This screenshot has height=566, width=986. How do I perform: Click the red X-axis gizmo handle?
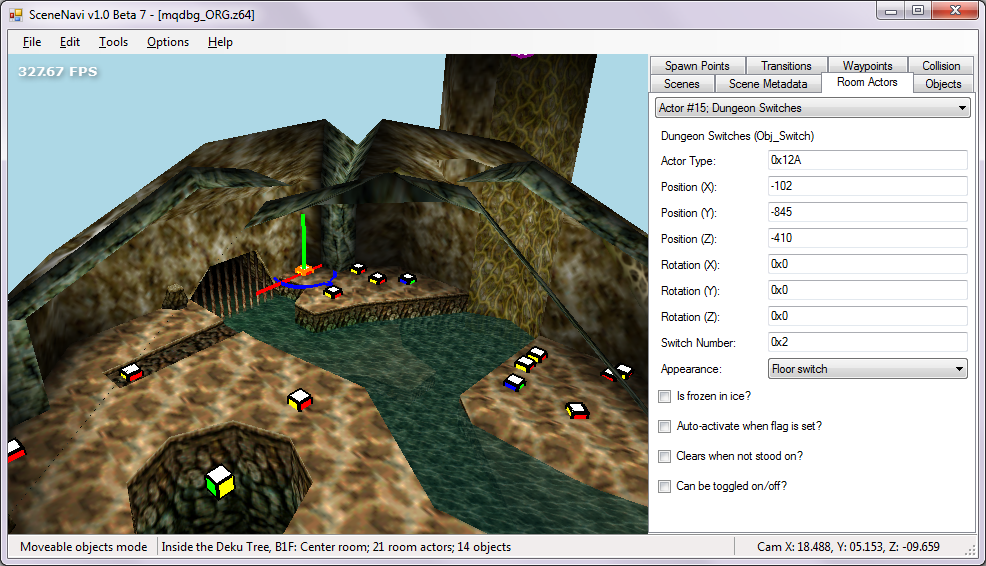(272, 286)
